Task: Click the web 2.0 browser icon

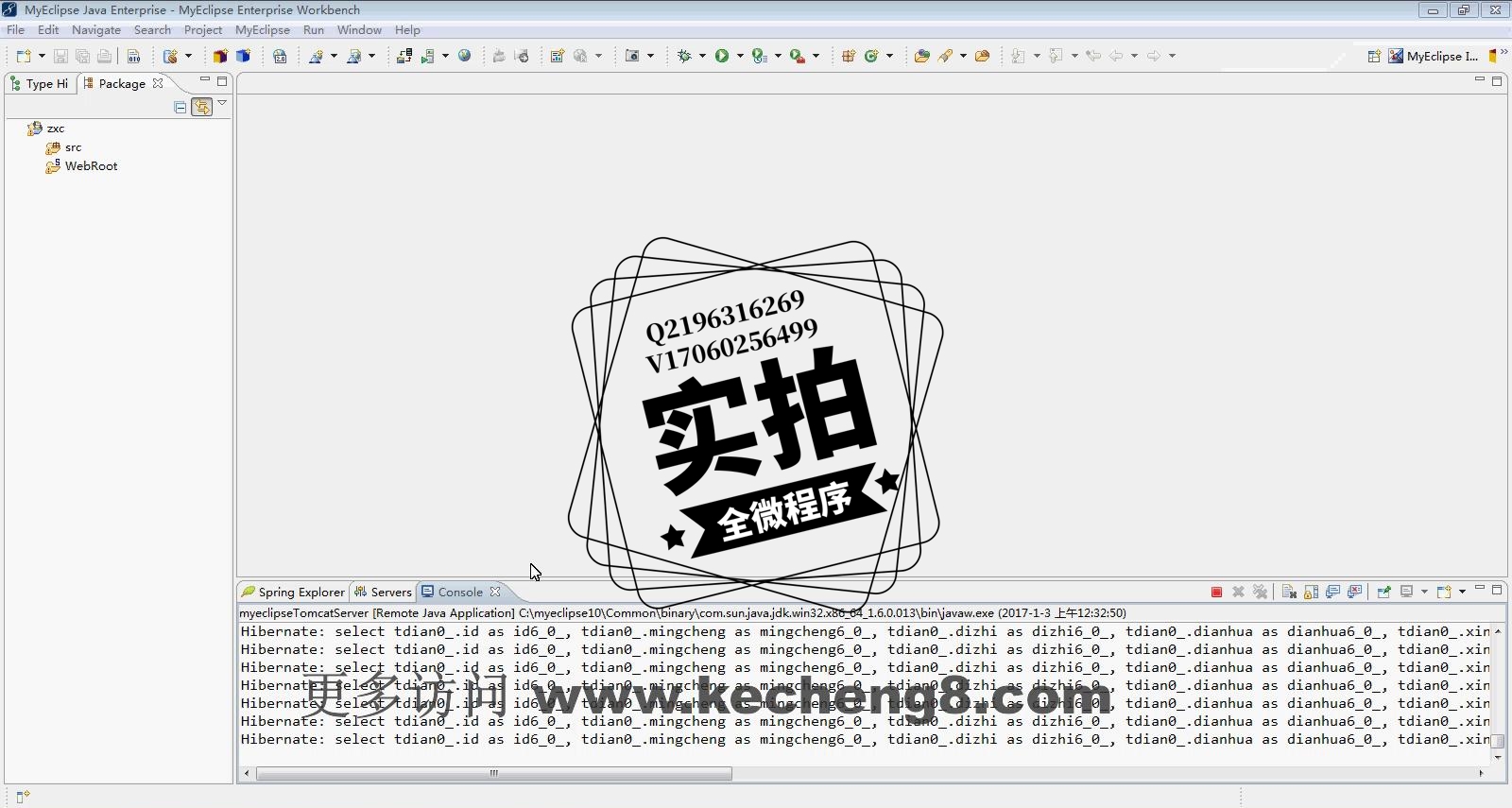Action: coord(280,56)
